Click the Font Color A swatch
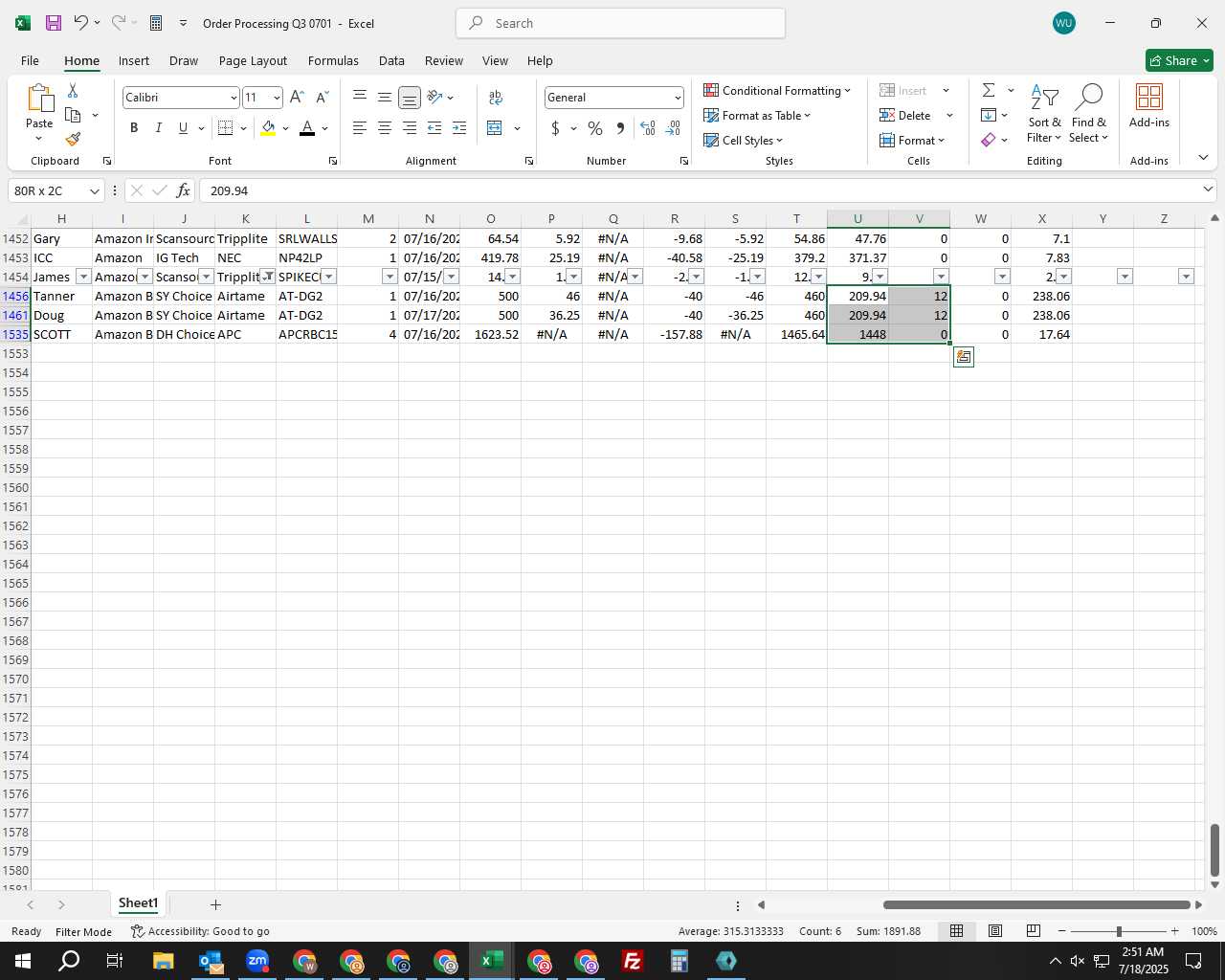This screenshot has height=980, width=1225. point(307,128)
